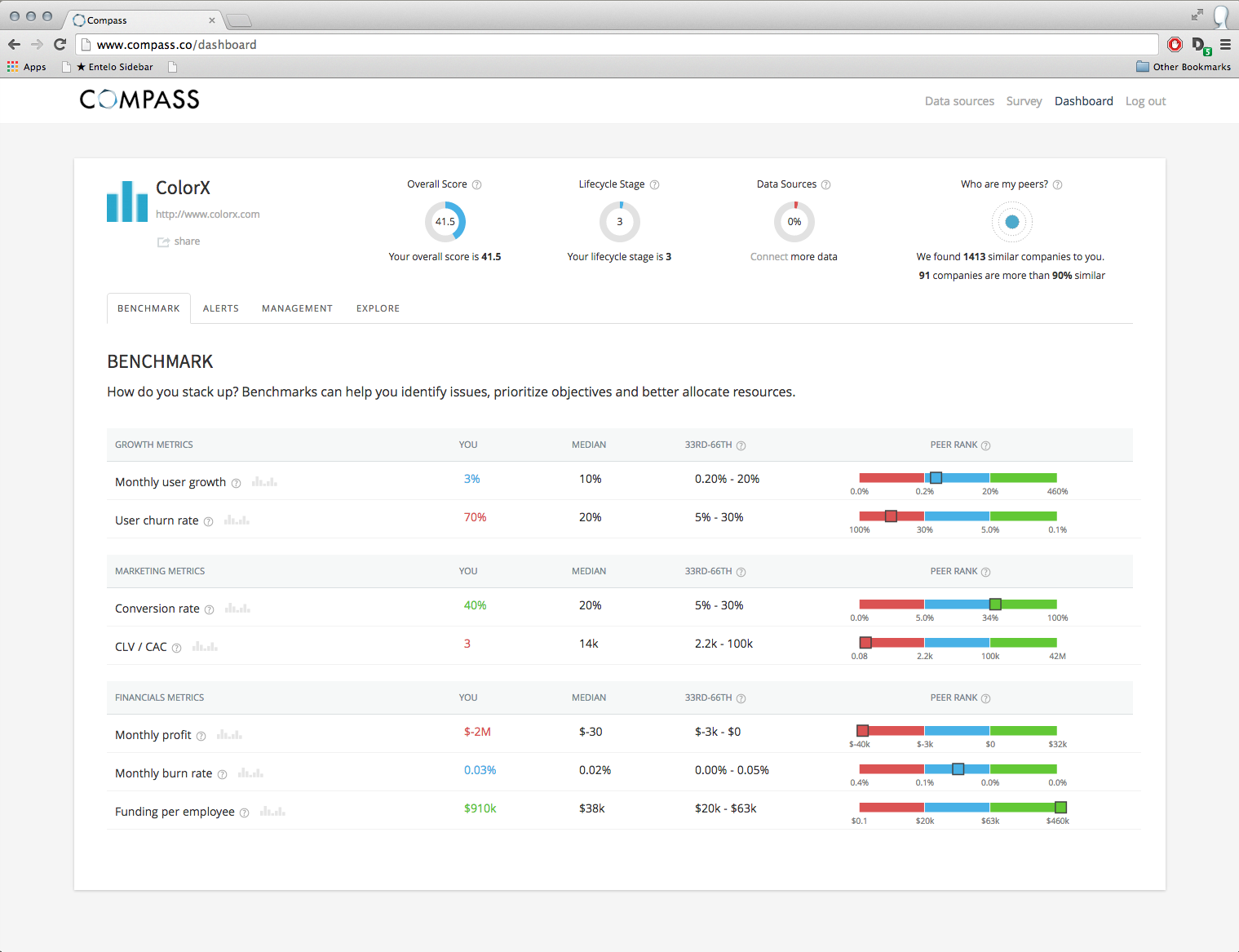Viewport: 1239px width, 952px height.
Task: Click the help icon beside Overall Score
Action: point(477,185)
